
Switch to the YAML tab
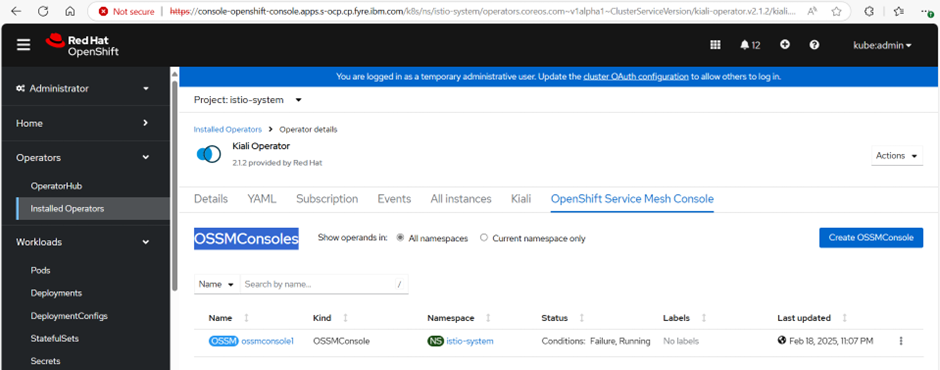pos(262,198)
